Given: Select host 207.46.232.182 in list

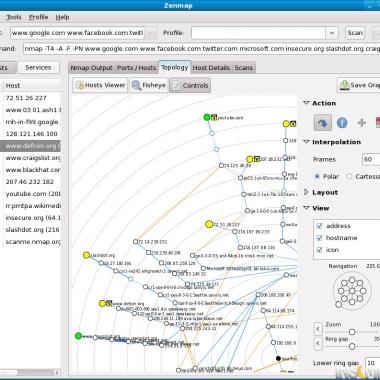Looking at the screenshot, I should pyautogui.click(x=31, y=182).
